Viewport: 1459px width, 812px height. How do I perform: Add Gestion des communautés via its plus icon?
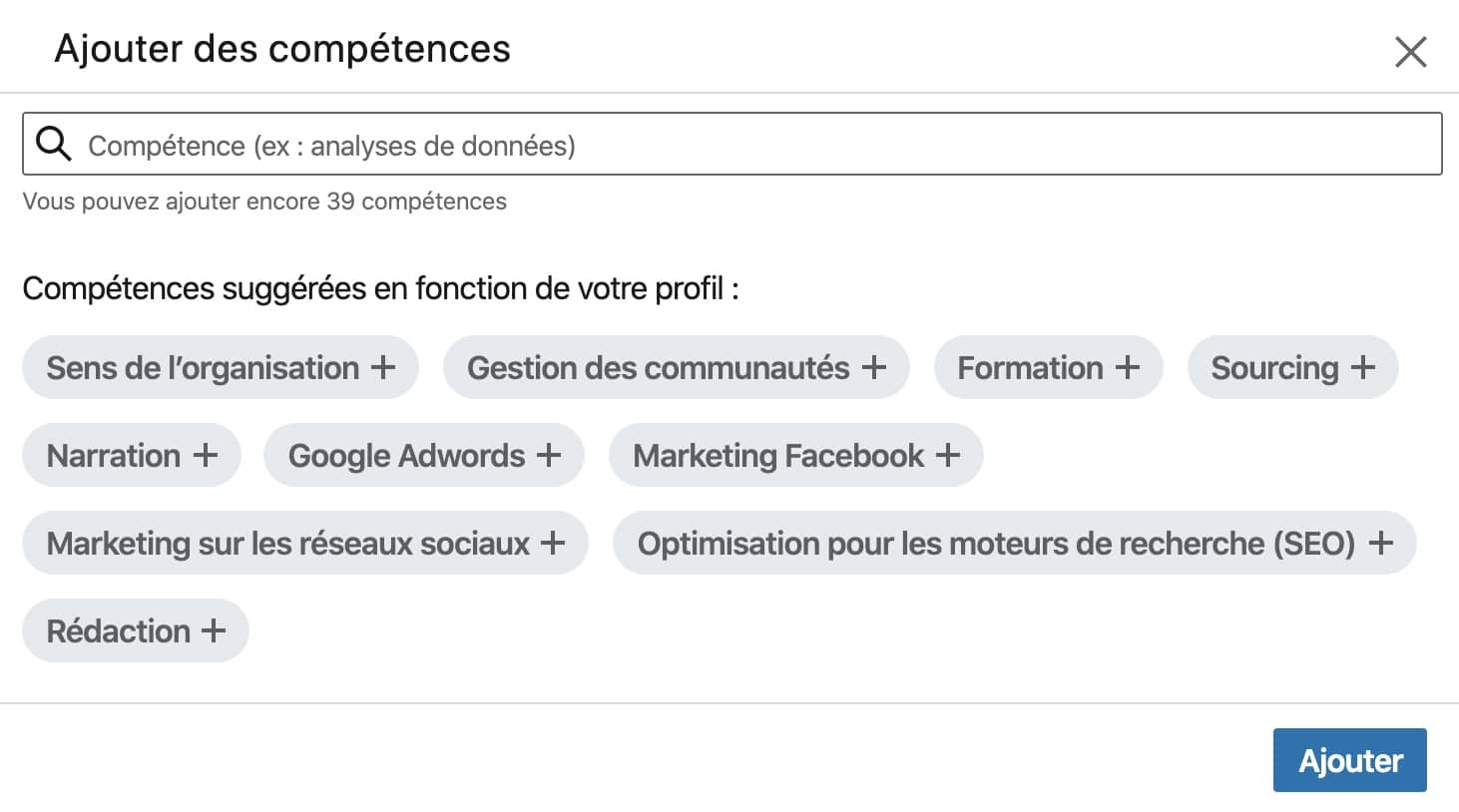click(874, 367)
